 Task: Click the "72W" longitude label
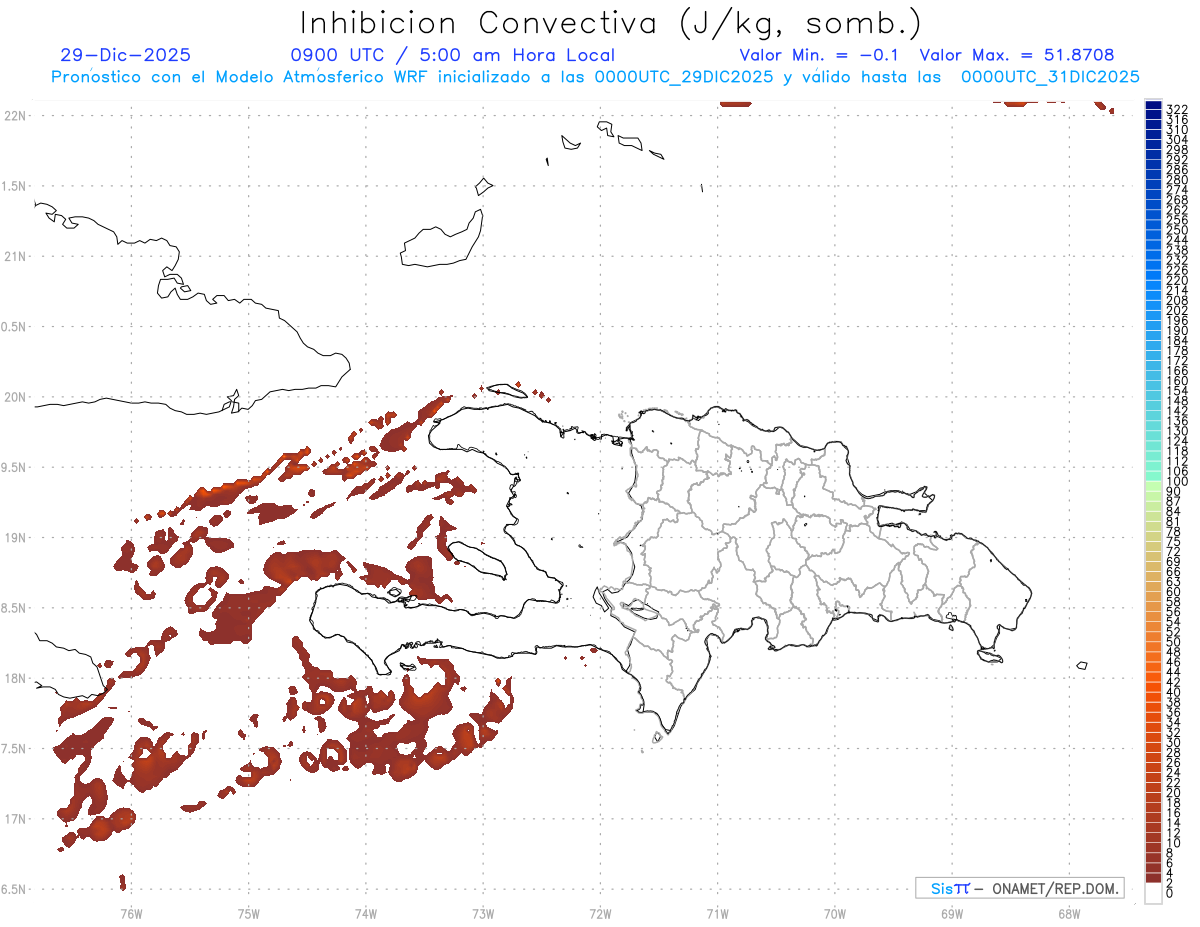600,913
